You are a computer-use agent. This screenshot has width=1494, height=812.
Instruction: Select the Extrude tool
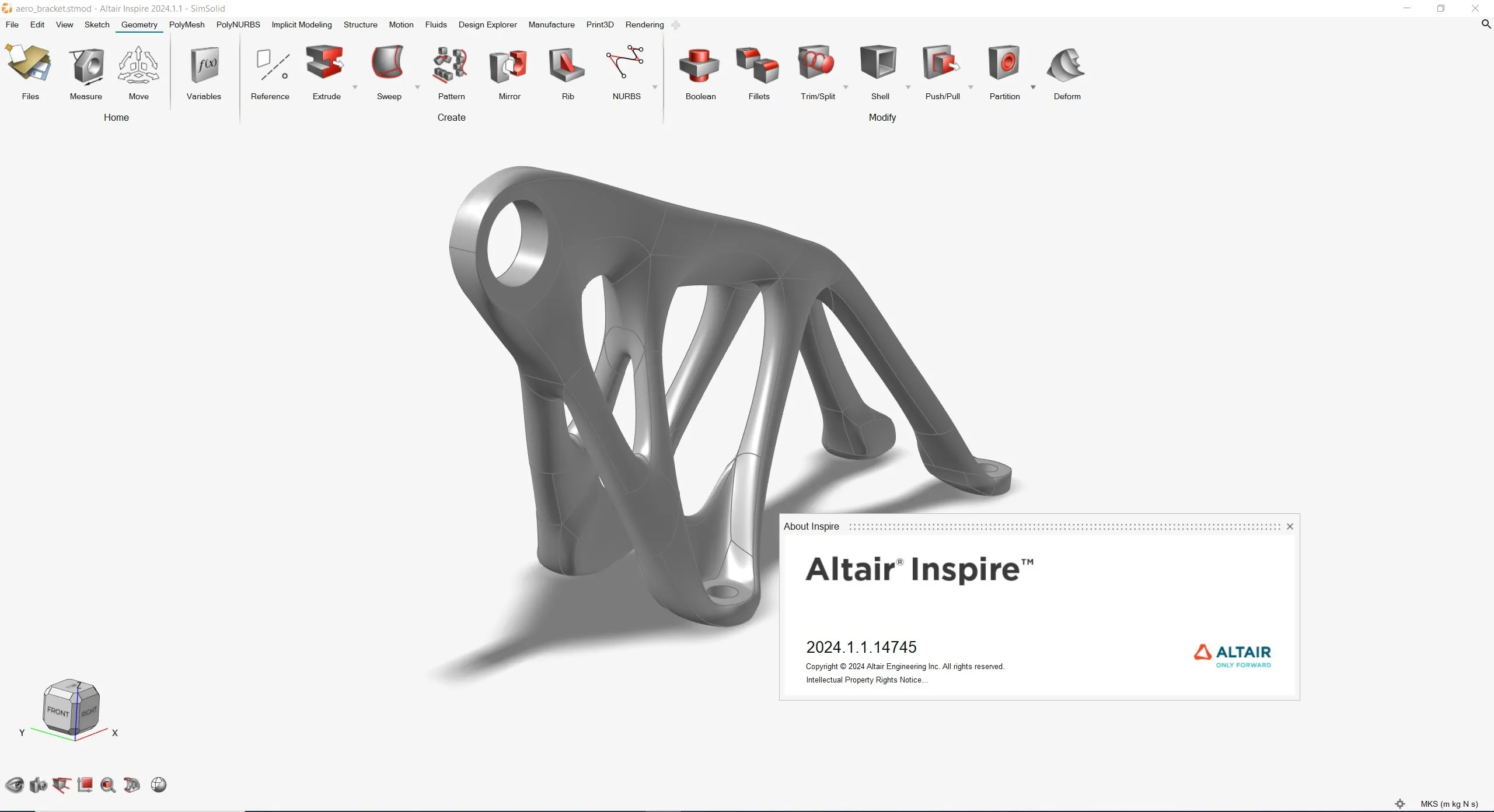(325, 63)
